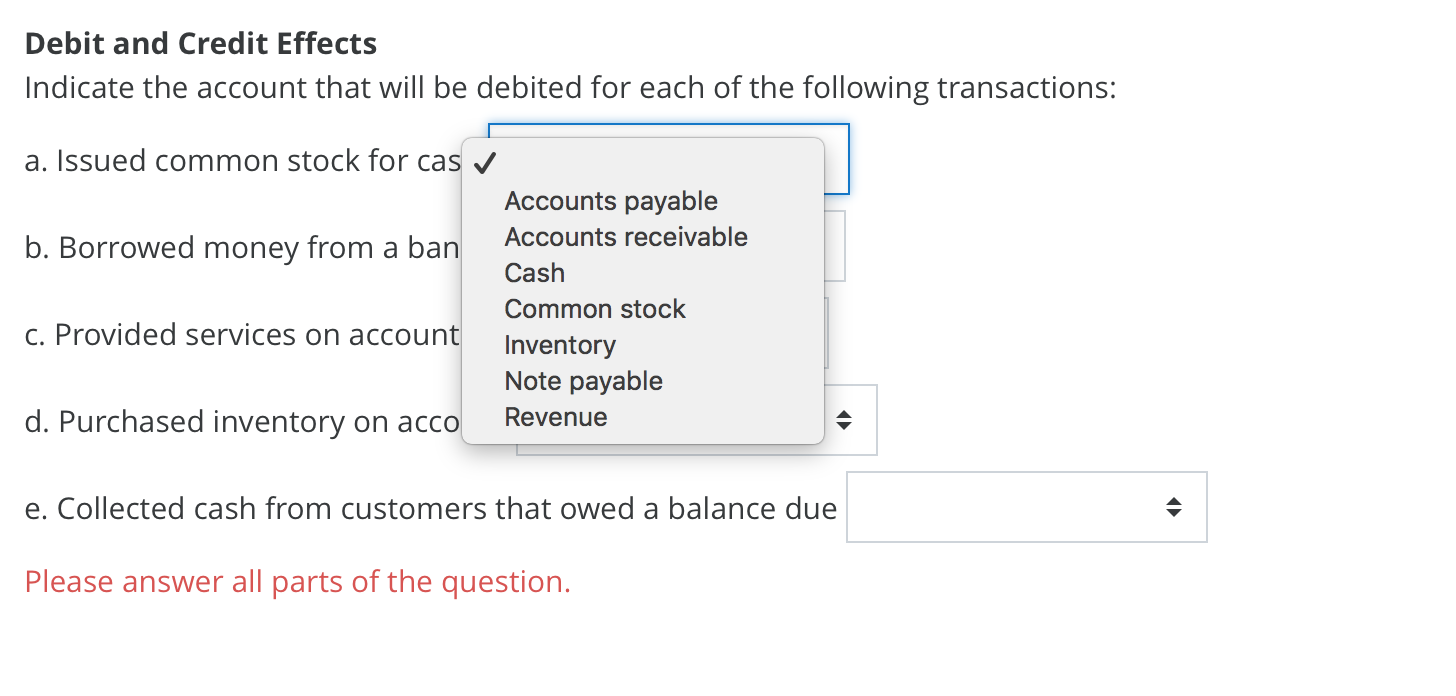Select Note payable from the list
Screen dimensions: 1456x696
[x=584, y=381]
